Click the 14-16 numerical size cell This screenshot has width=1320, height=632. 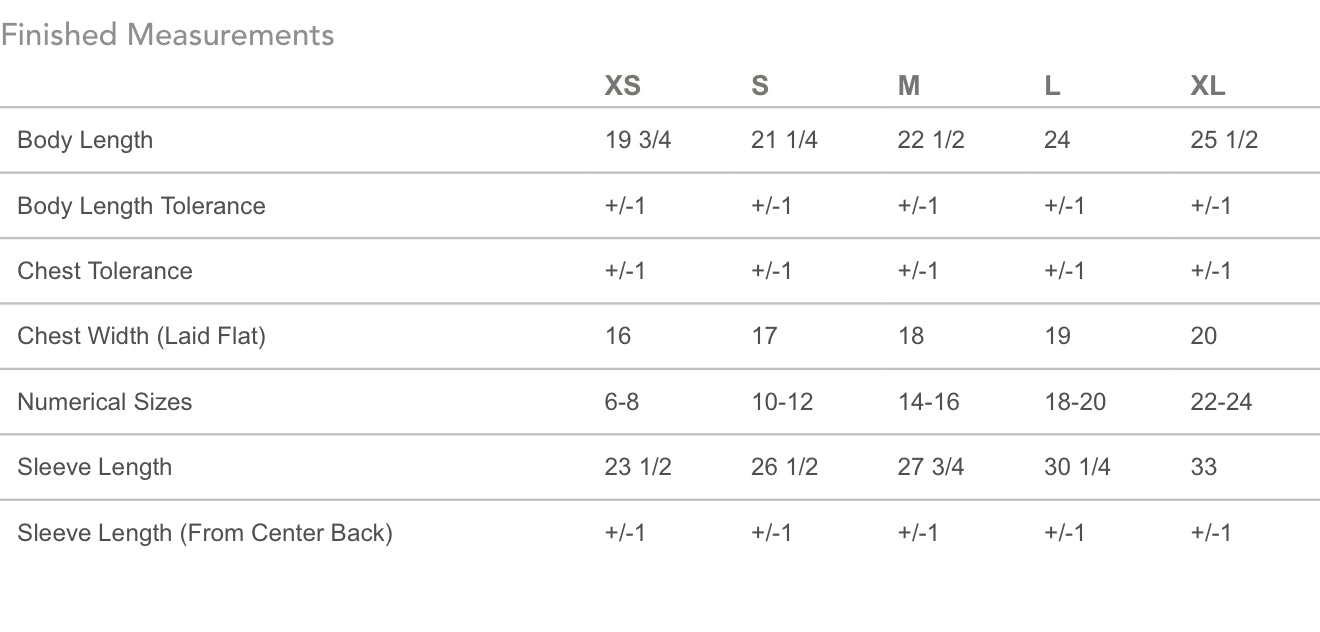coord(928,402)
